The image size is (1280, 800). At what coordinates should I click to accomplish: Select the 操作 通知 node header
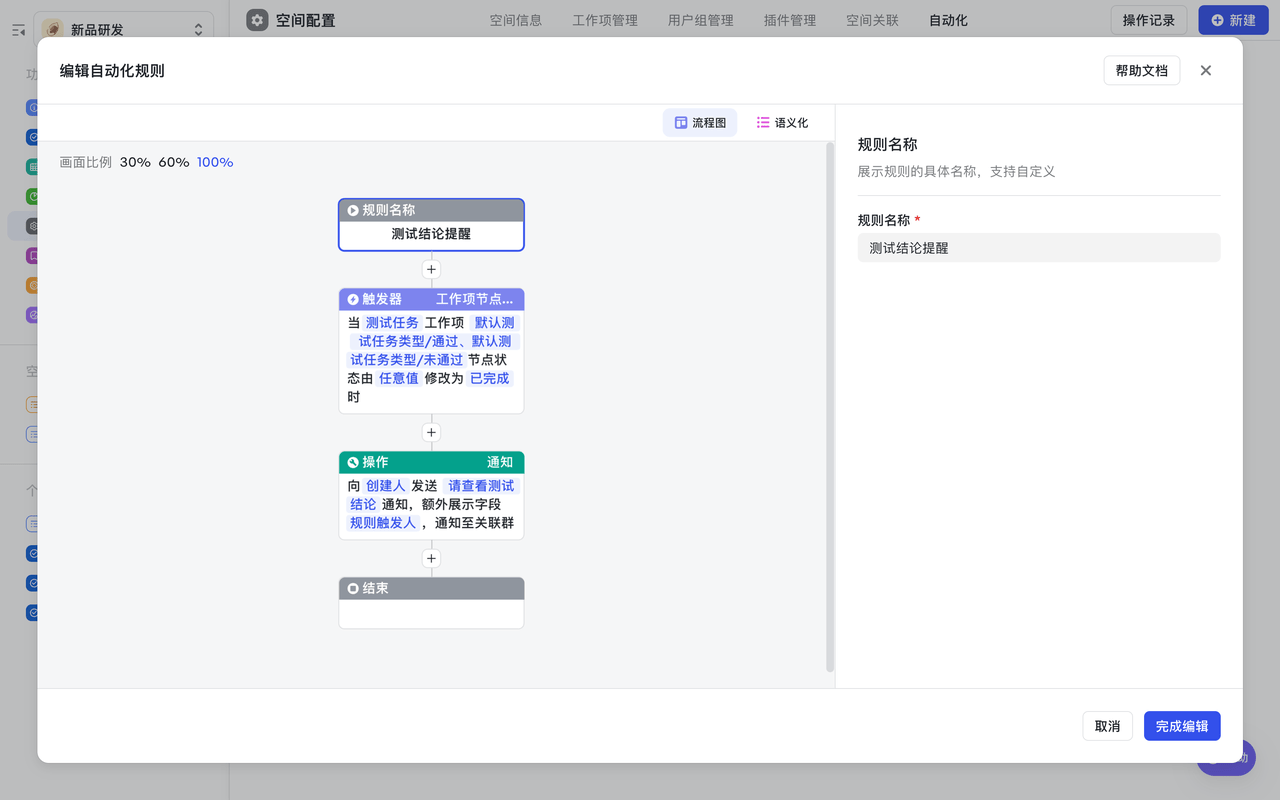(x=431, y=462)
